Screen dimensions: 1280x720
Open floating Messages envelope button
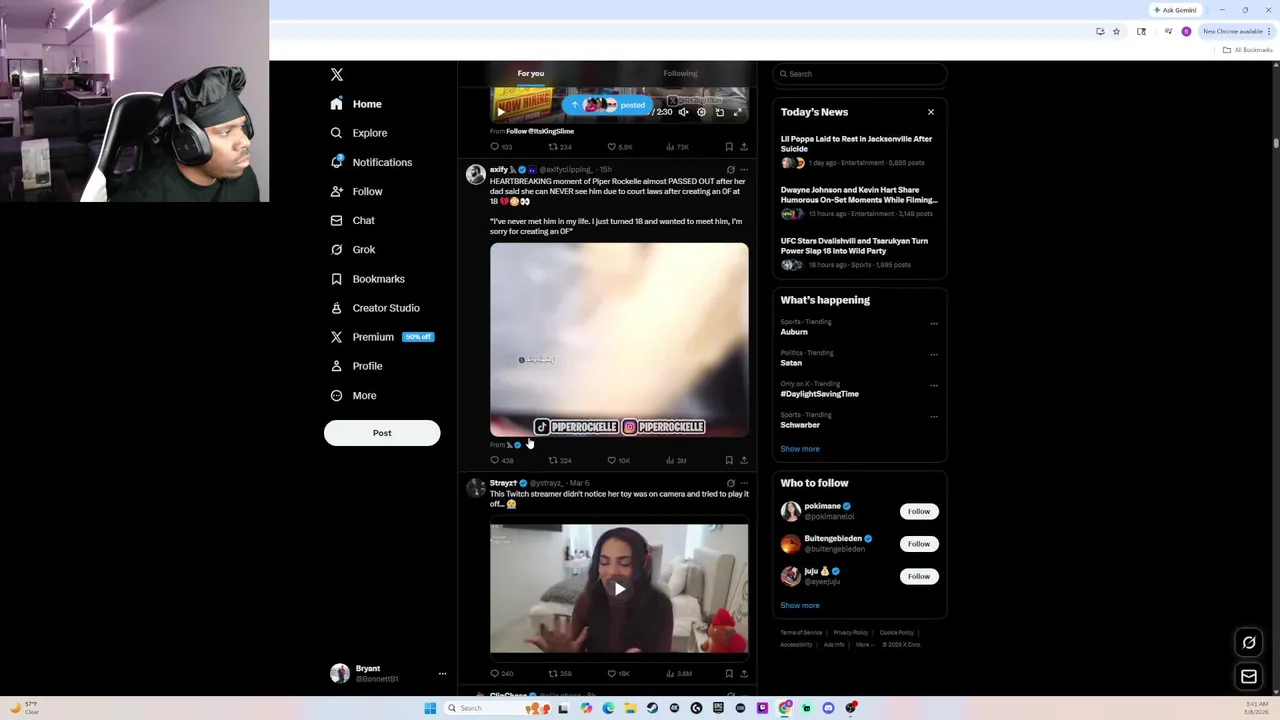coord(1249,677)
